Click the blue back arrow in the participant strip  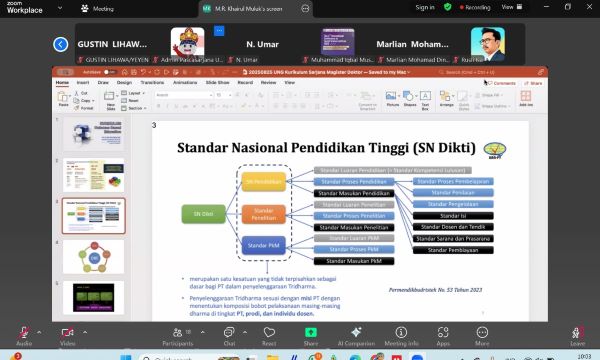(x=60, y=44)
